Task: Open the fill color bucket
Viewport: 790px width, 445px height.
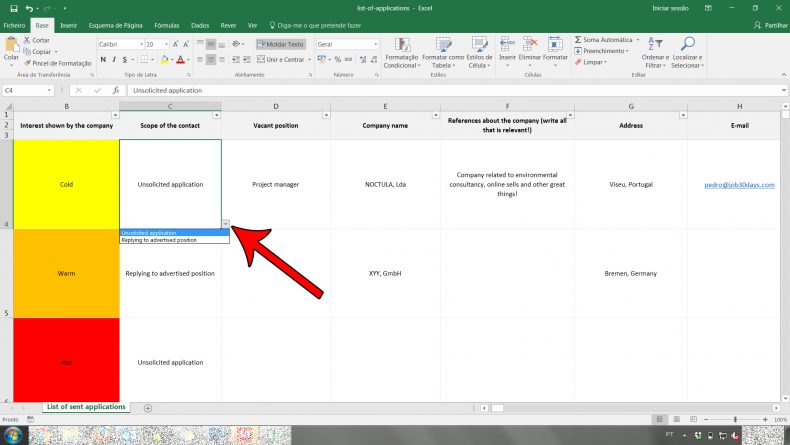Action: (164, 59)
